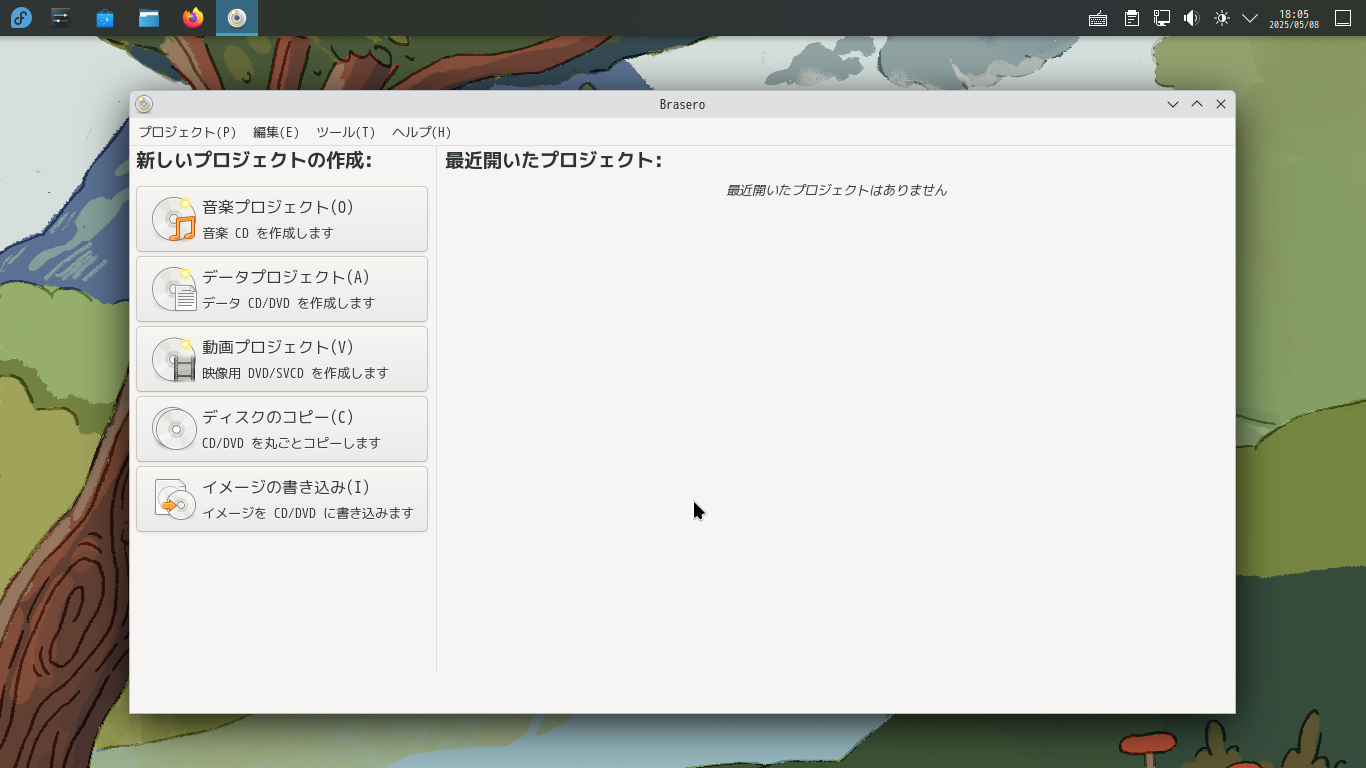Expand hidden system tray icons
Screen dimensions: 1366x768
click(1250, 18)
